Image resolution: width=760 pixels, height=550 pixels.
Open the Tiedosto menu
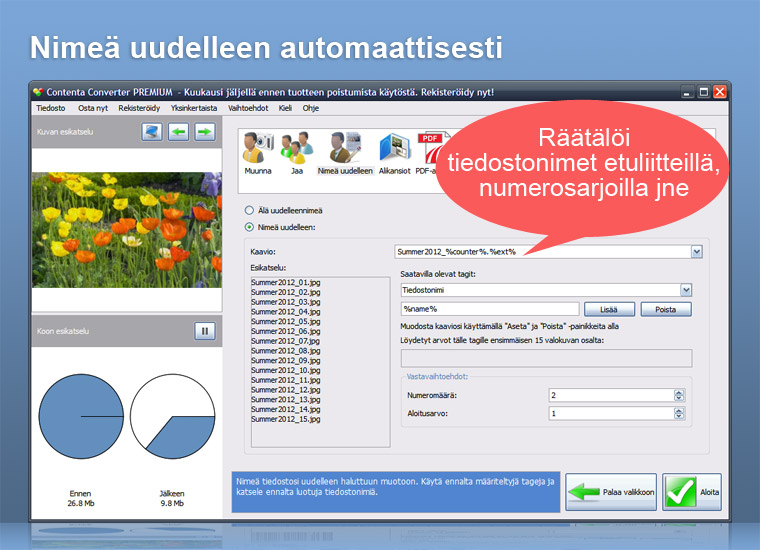click(x=51, y=108)
